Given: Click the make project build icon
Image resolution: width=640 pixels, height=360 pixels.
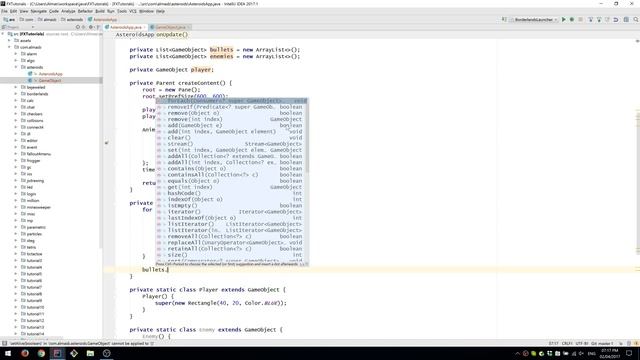Looking at the screenshot, I should point(504,19).
